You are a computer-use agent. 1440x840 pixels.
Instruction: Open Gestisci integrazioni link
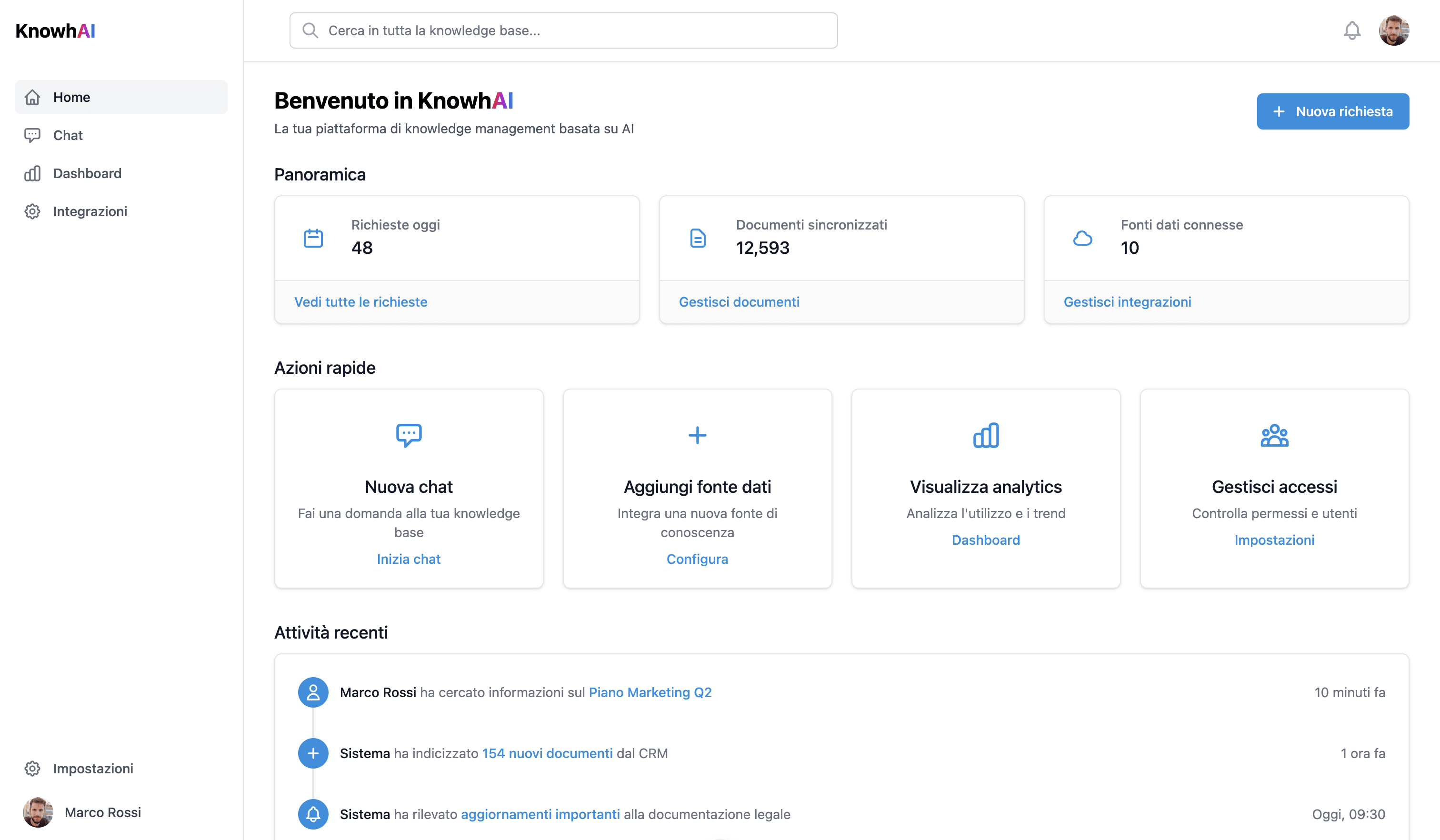[1127, 302]
